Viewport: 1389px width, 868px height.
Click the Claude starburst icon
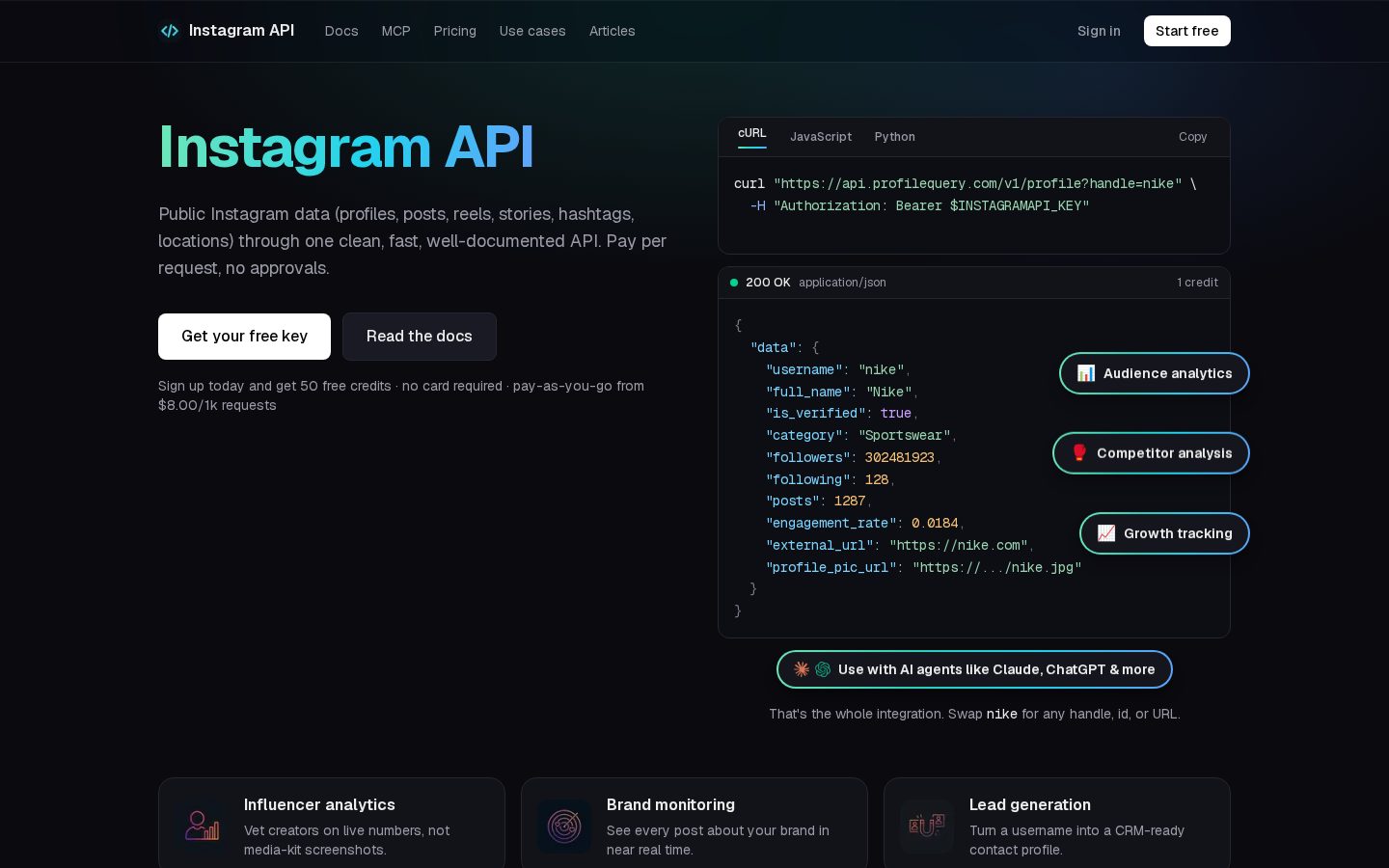tap(802, 669)
